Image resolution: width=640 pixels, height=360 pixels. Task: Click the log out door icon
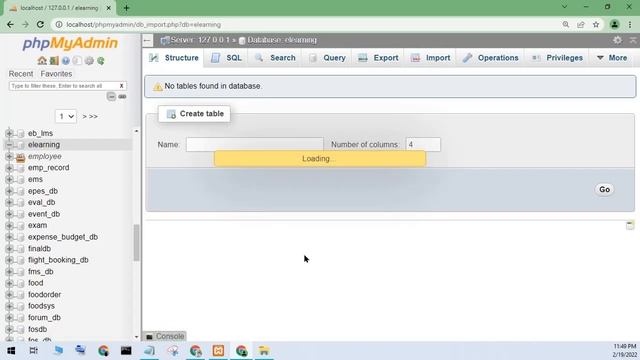[54, 61]
